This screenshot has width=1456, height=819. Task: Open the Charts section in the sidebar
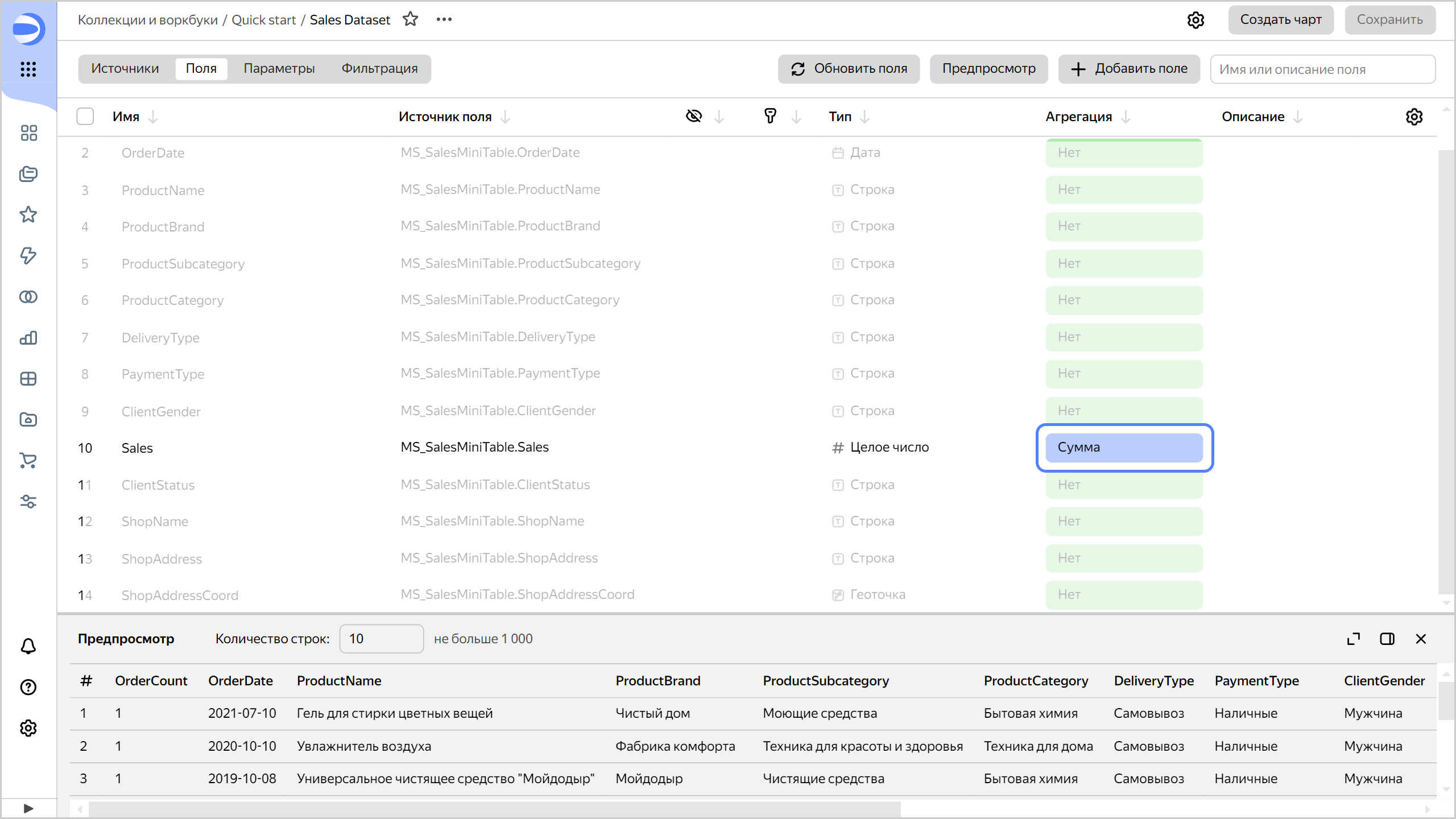(28, 338)
